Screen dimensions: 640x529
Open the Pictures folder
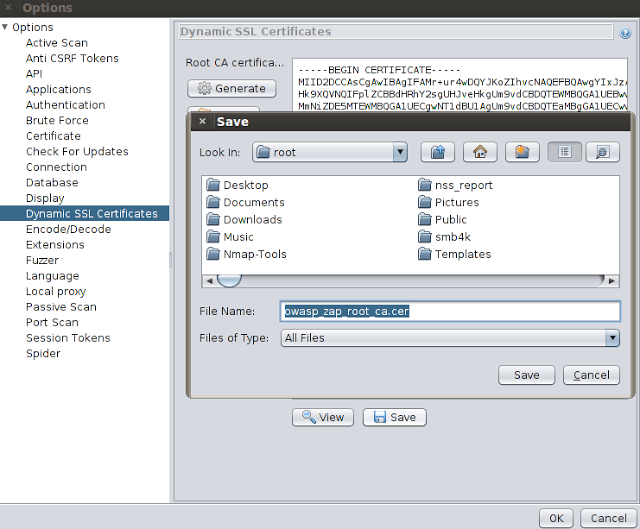(448, 202)
